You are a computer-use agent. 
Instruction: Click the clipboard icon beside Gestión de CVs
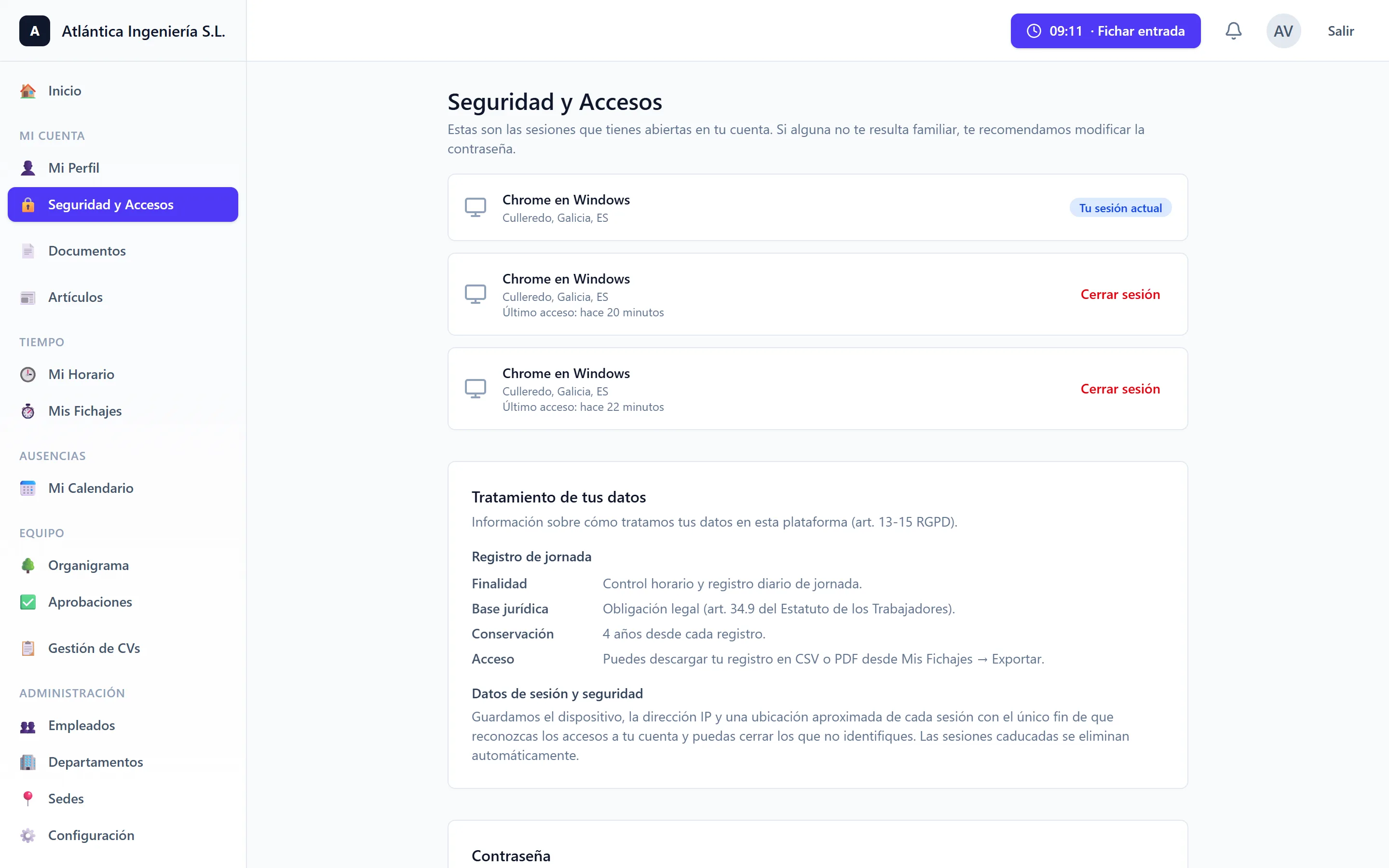(27, 648)
